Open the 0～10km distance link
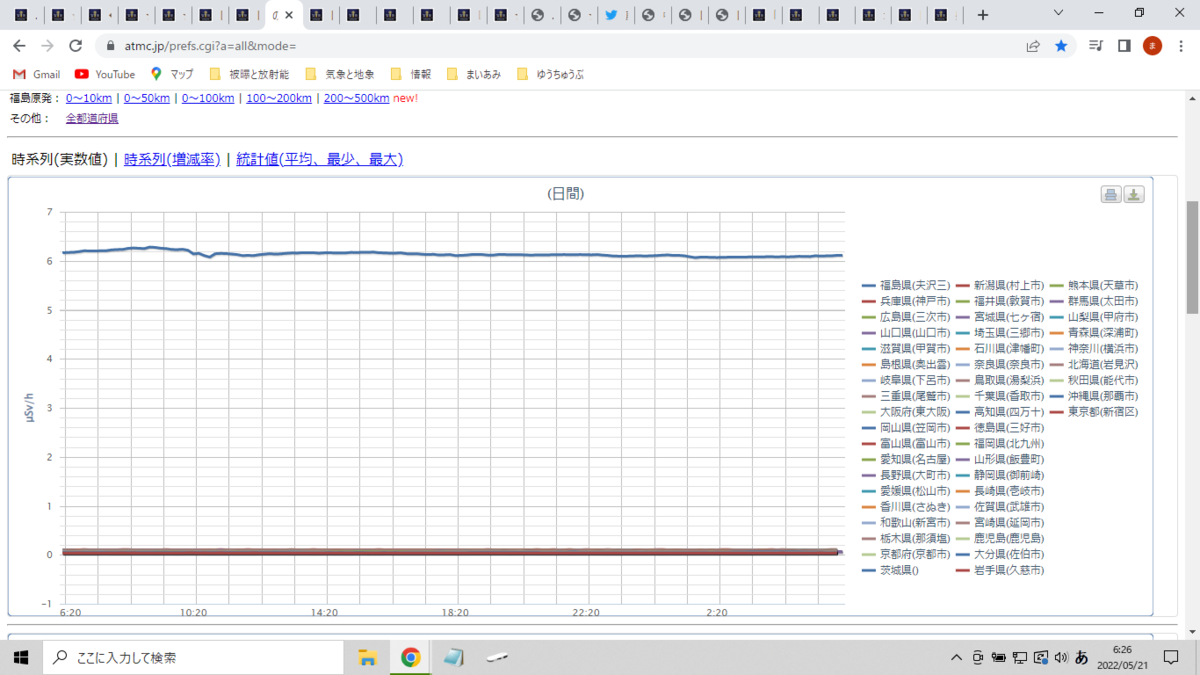 click(89, 98)
